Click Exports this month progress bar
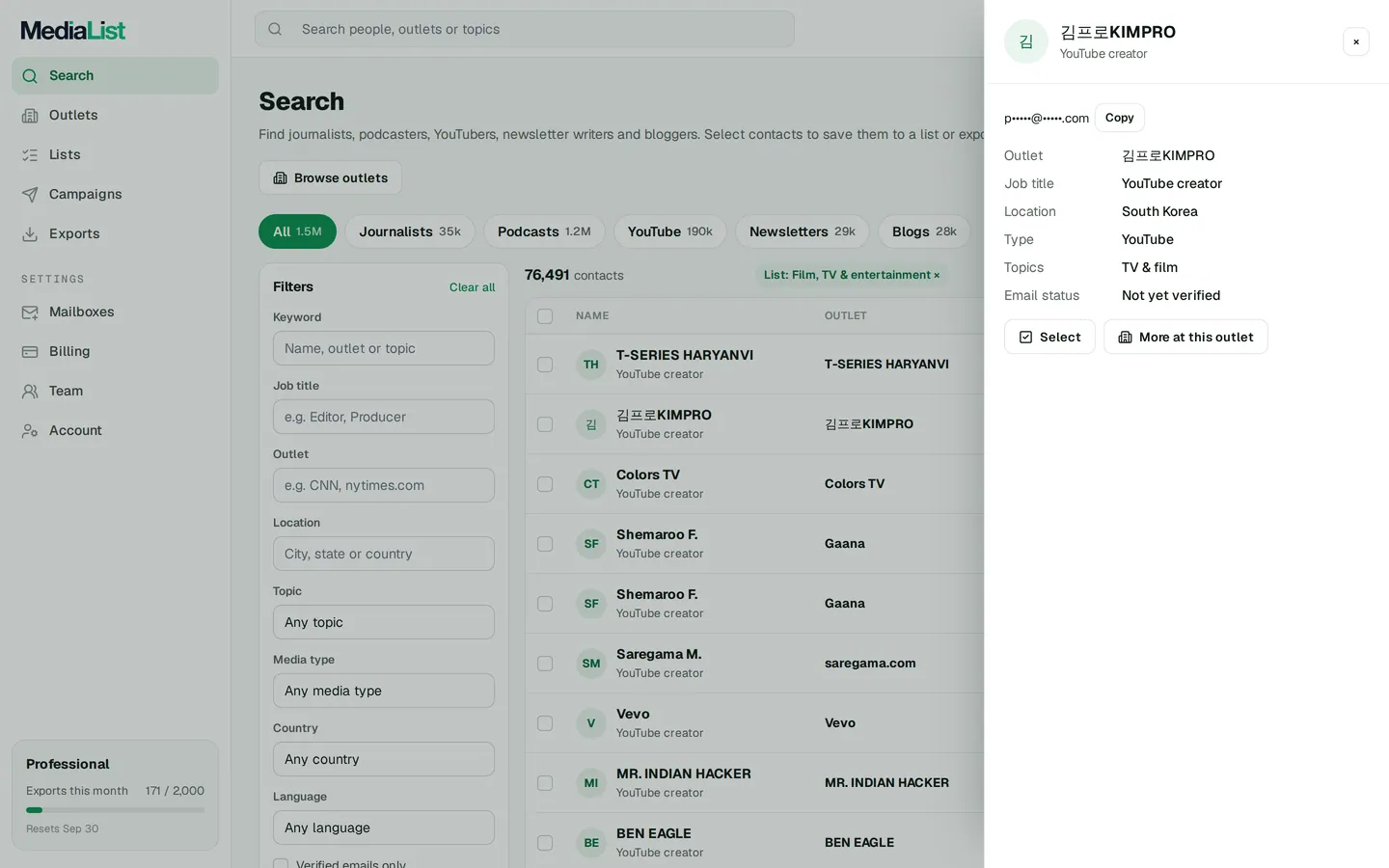1389x868 pixels. tap(115, 810)
